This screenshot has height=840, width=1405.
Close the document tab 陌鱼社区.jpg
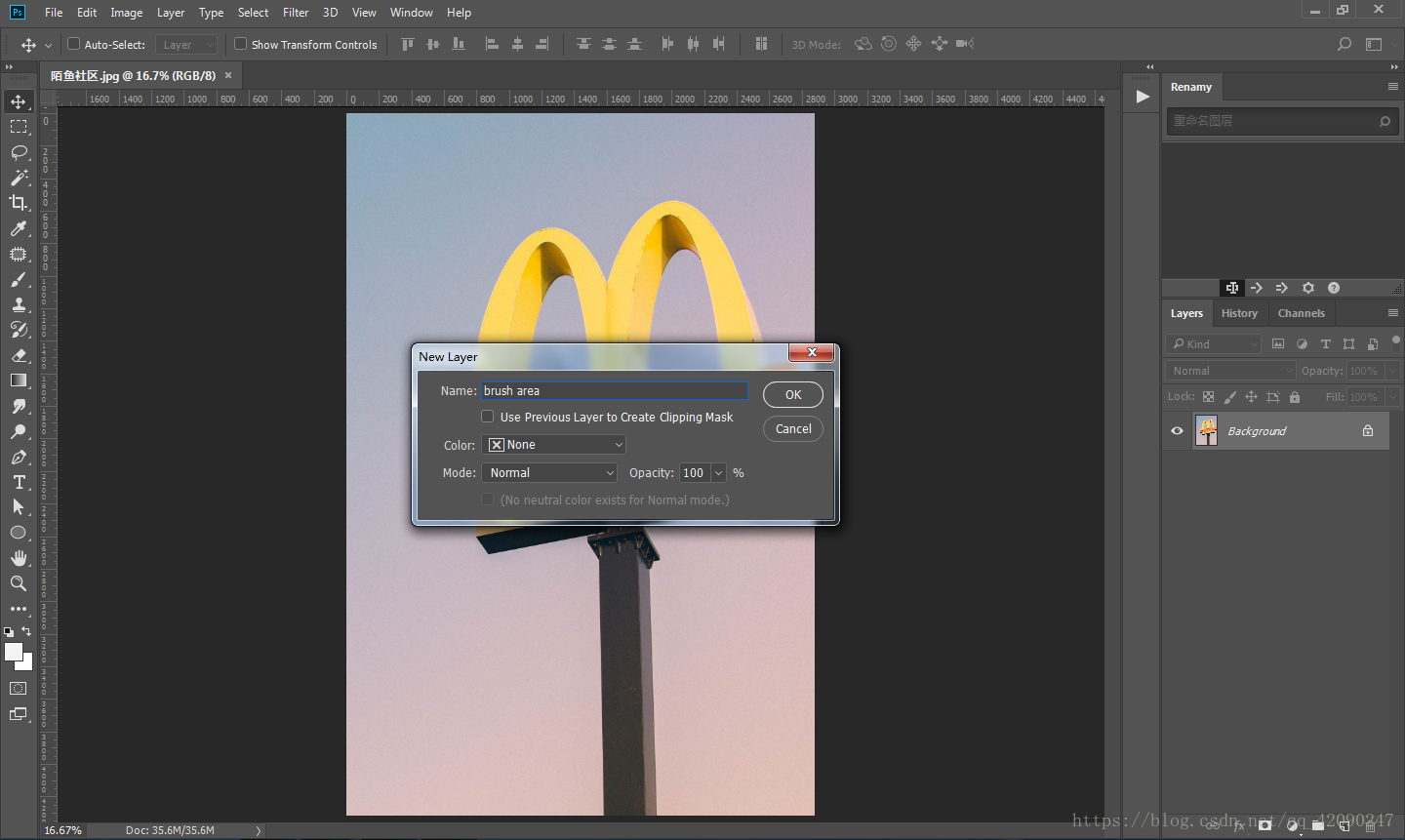(x=228, y=75)
